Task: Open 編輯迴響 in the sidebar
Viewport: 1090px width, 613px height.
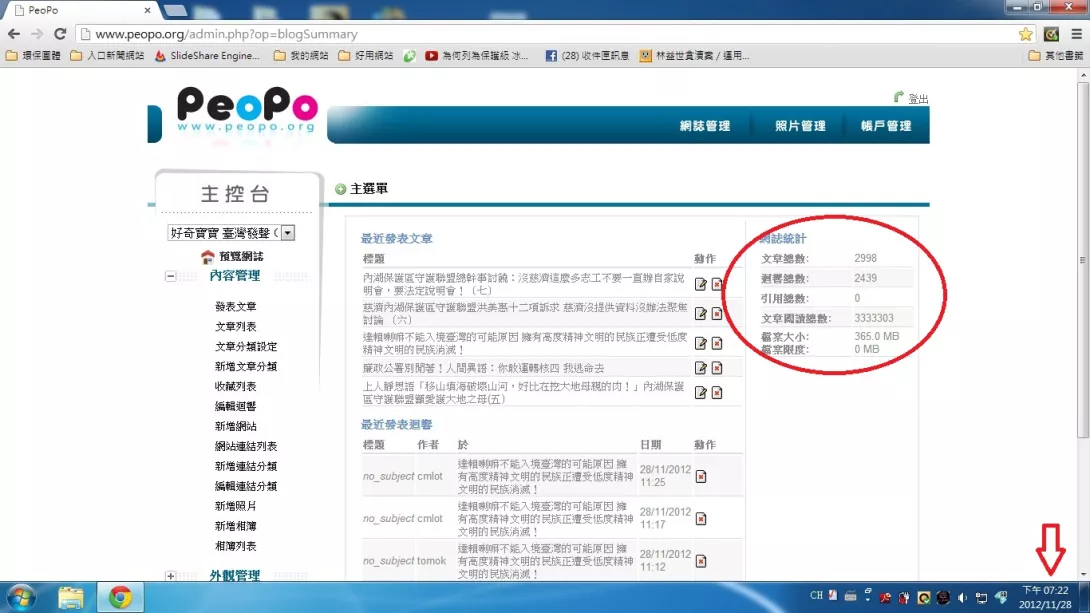Action: pyautogui.click(x=236, y=407)
